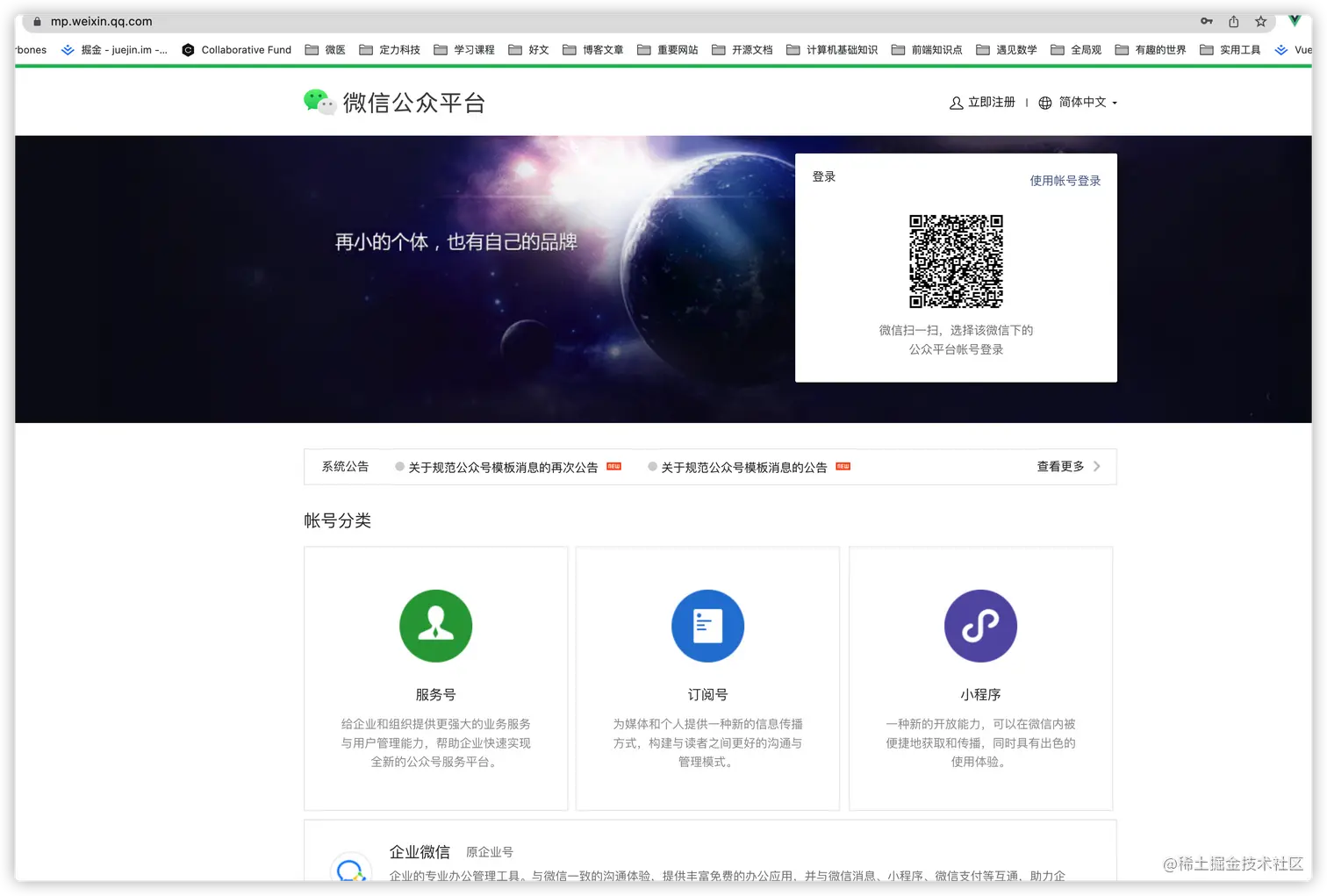
Task: Open the 计算机基础知识 bookmark folder
Action: [832, 50]
